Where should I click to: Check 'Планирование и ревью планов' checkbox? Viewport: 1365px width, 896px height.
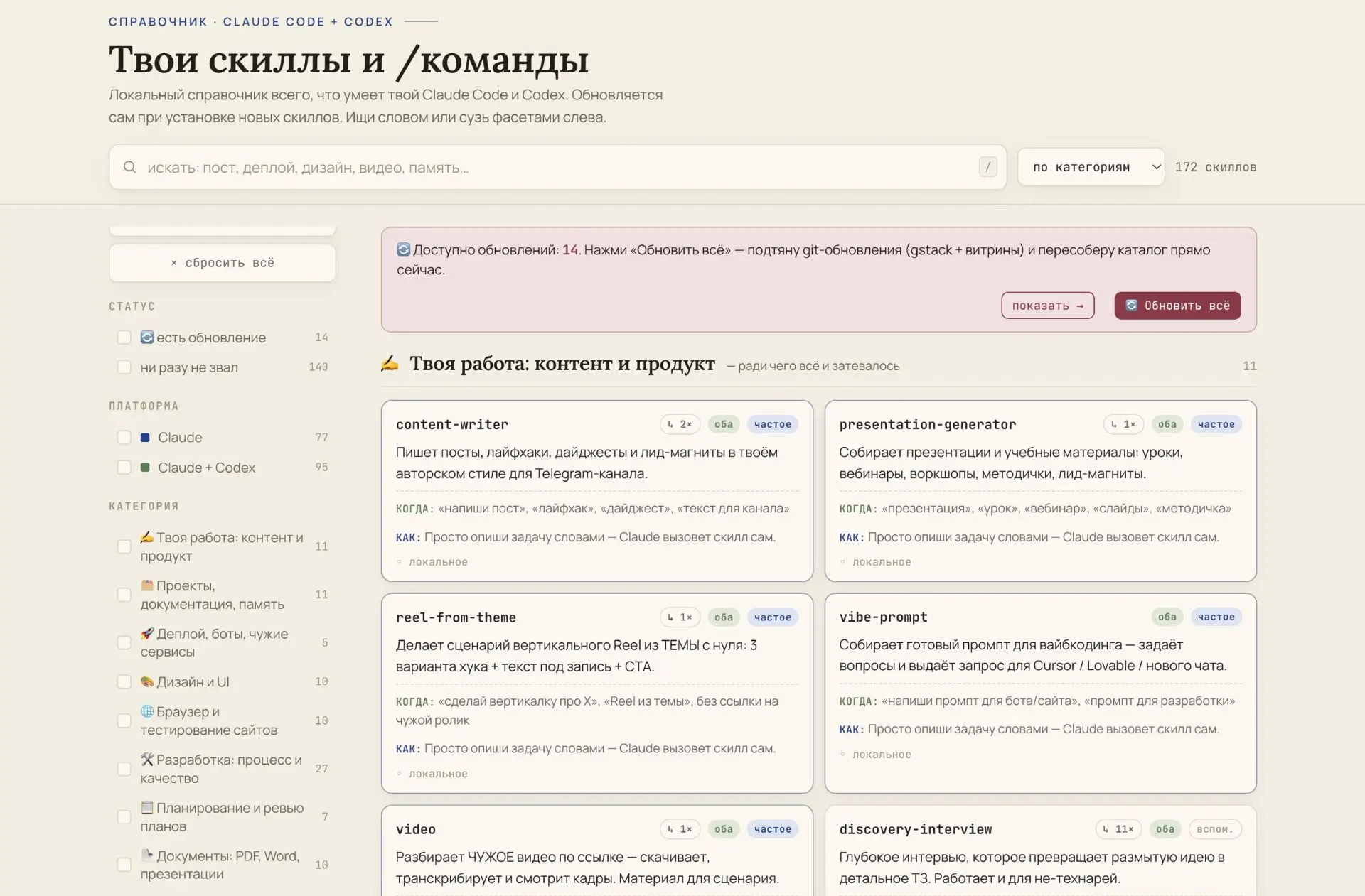(124, 816)
